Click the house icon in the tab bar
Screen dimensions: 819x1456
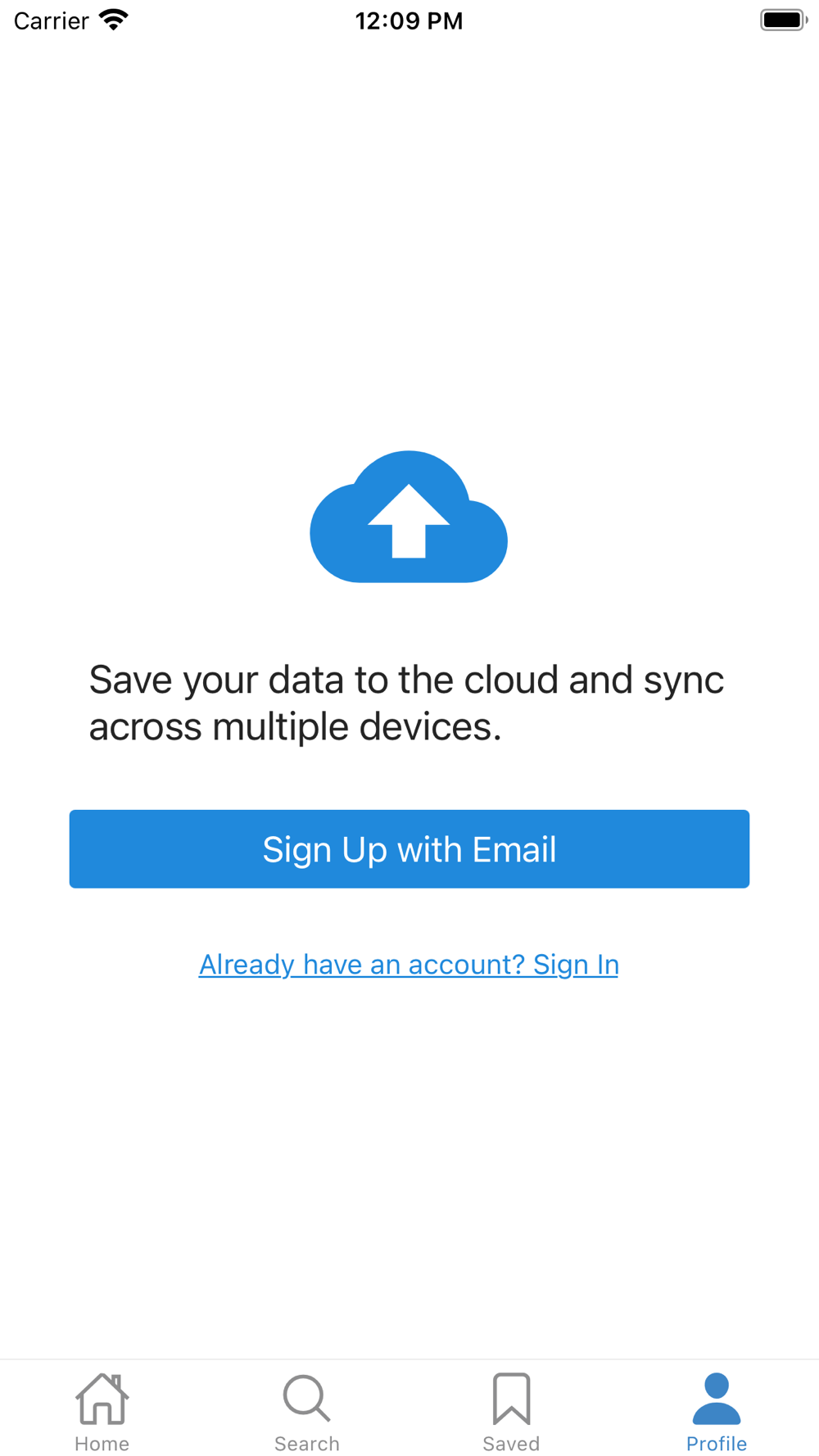(102, 1399)
